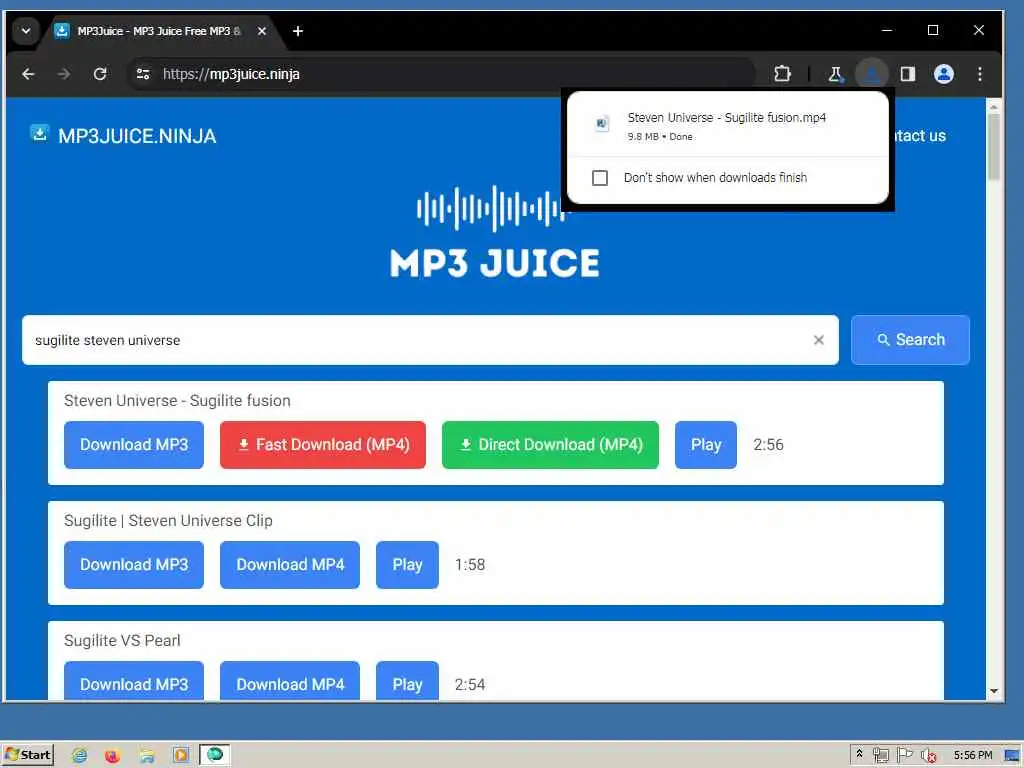Open the Chrome profile avatar

point(944,74)
